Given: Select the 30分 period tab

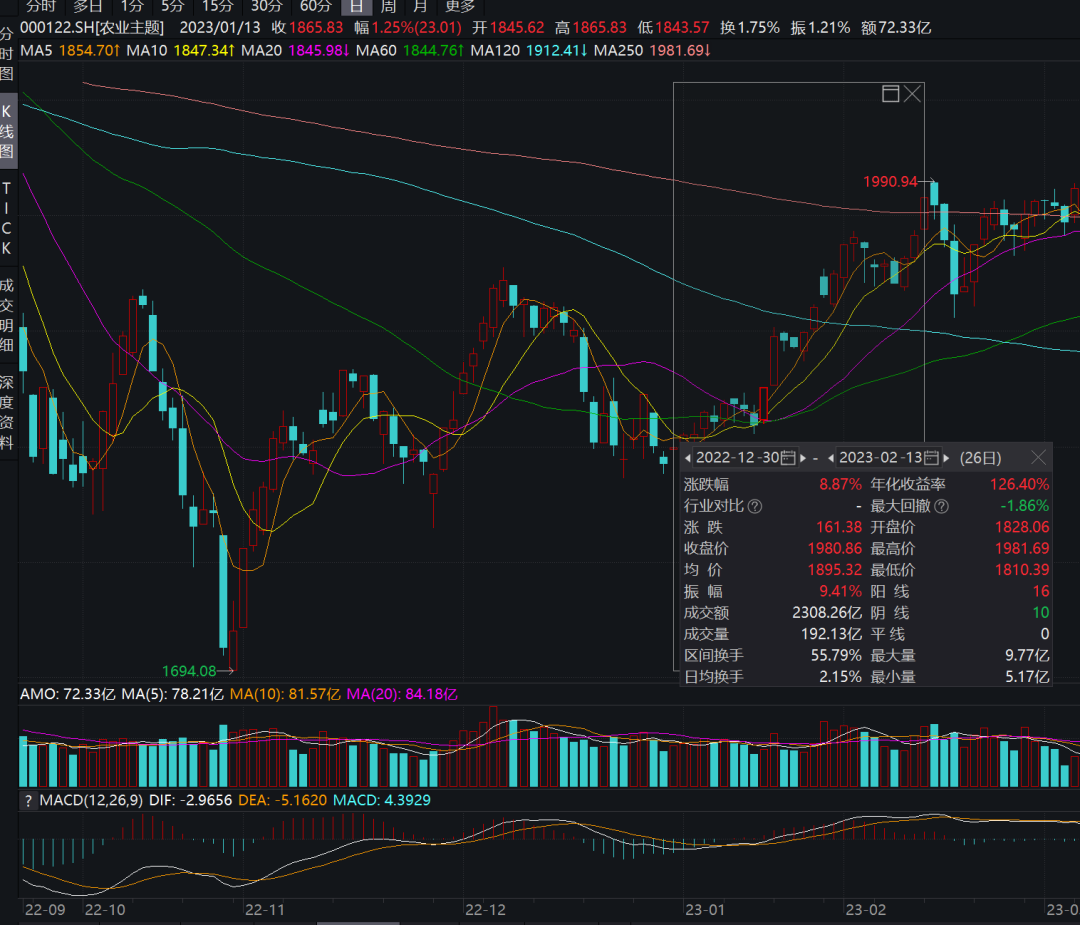Looking at the screenshot, I should click(267, 7).
